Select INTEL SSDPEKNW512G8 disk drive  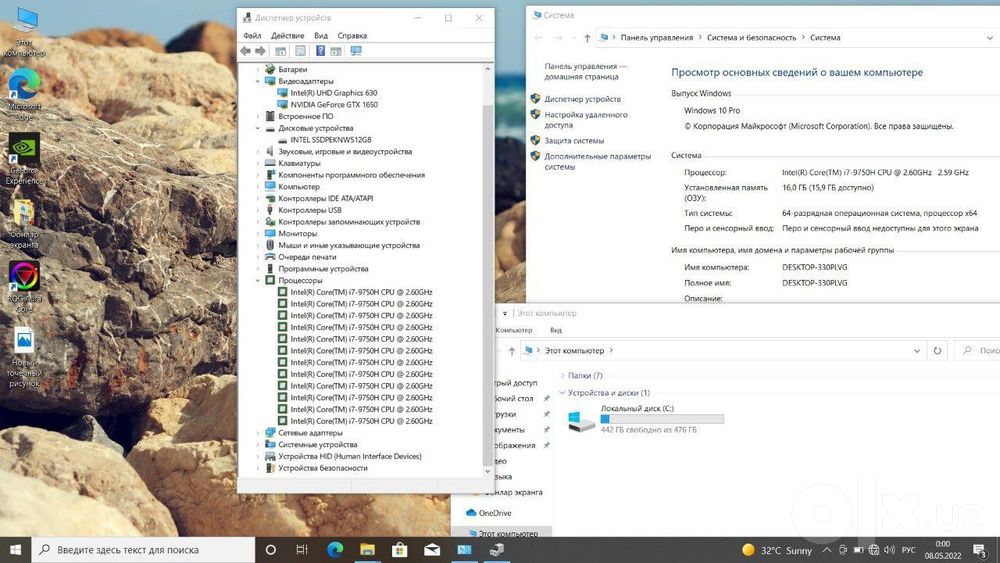click(330, 140)
